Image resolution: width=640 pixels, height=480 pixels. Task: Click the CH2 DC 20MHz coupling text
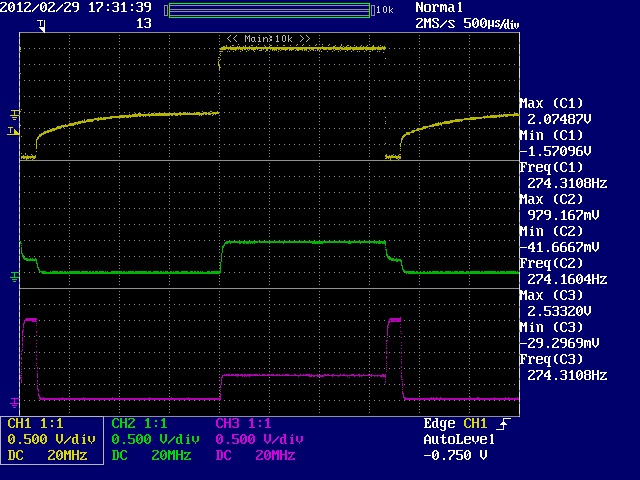[x=151, y=455]
